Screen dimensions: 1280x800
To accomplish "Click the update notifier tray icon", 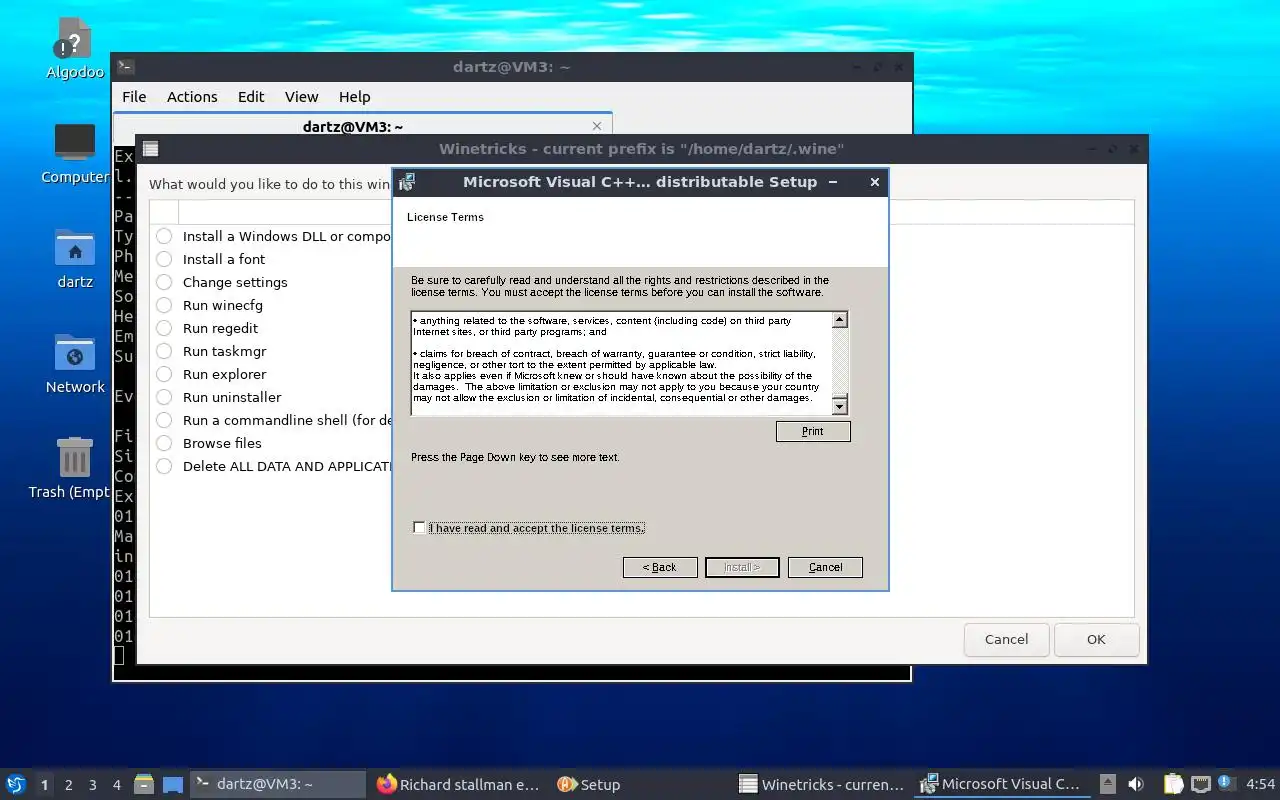I will pyautogui.click(x=1227, y=784).
